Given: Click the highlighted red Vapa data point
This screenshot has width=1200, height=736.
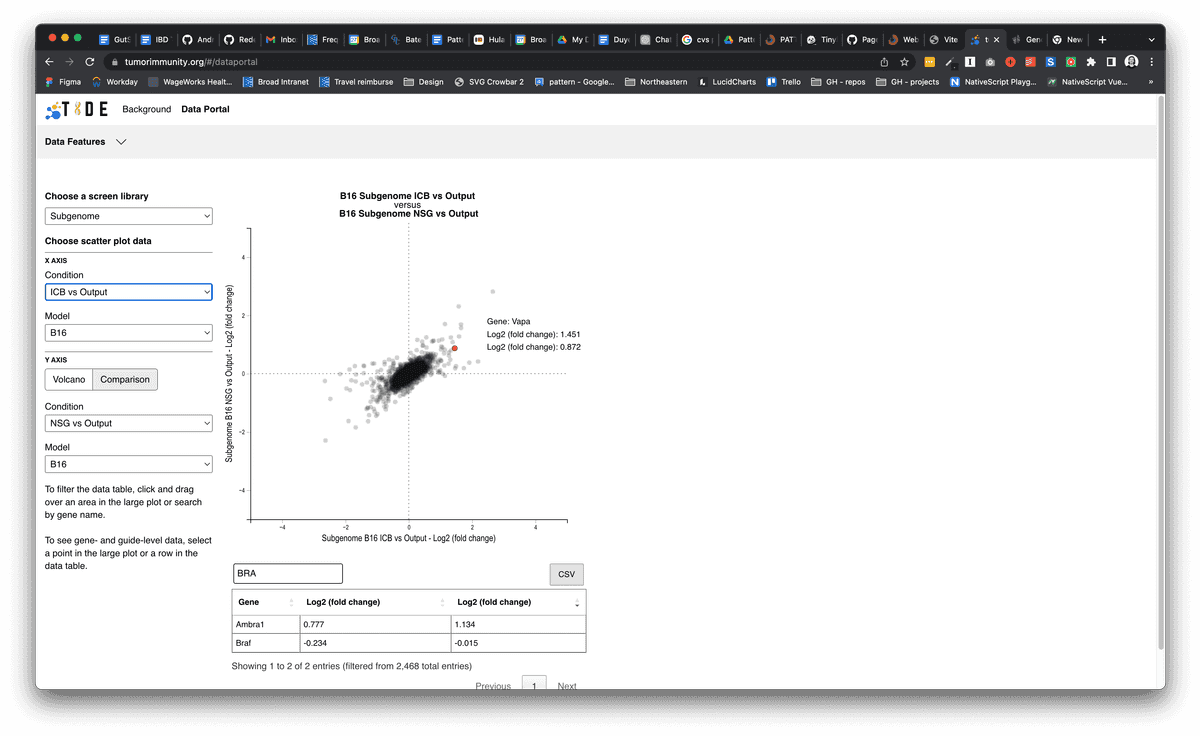Looking at the screenshot, I should (454, 348).
